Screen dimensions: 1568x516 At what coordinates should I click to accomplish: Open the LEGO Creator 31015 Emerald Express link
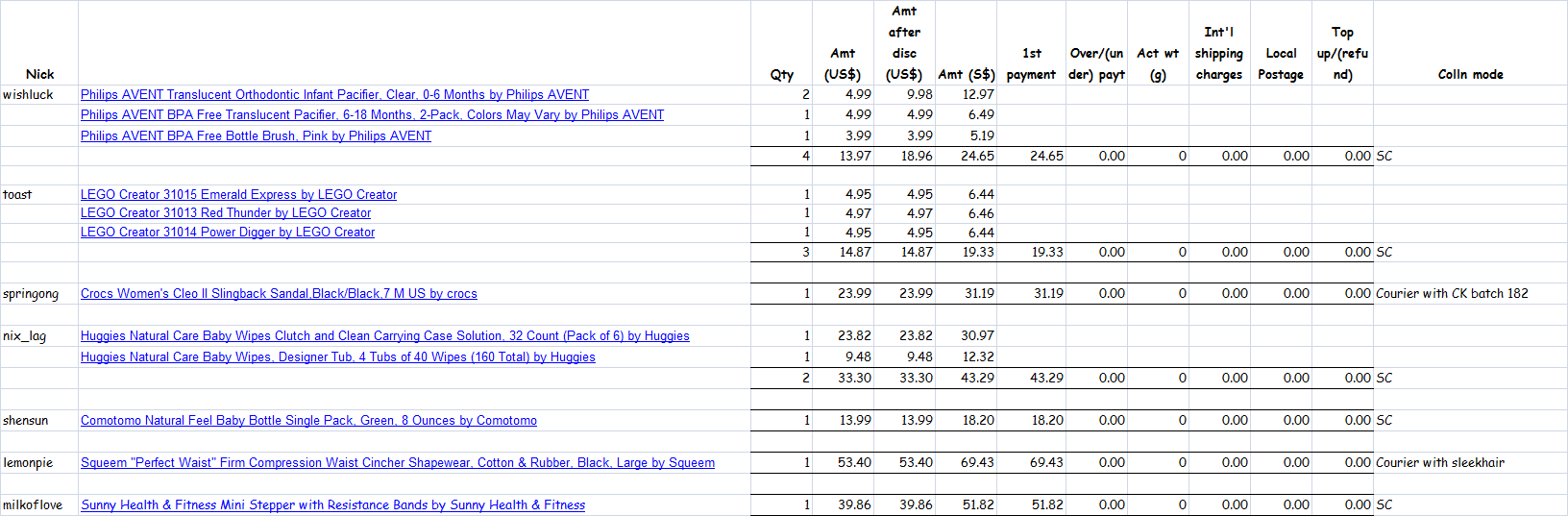click(238, 194)
